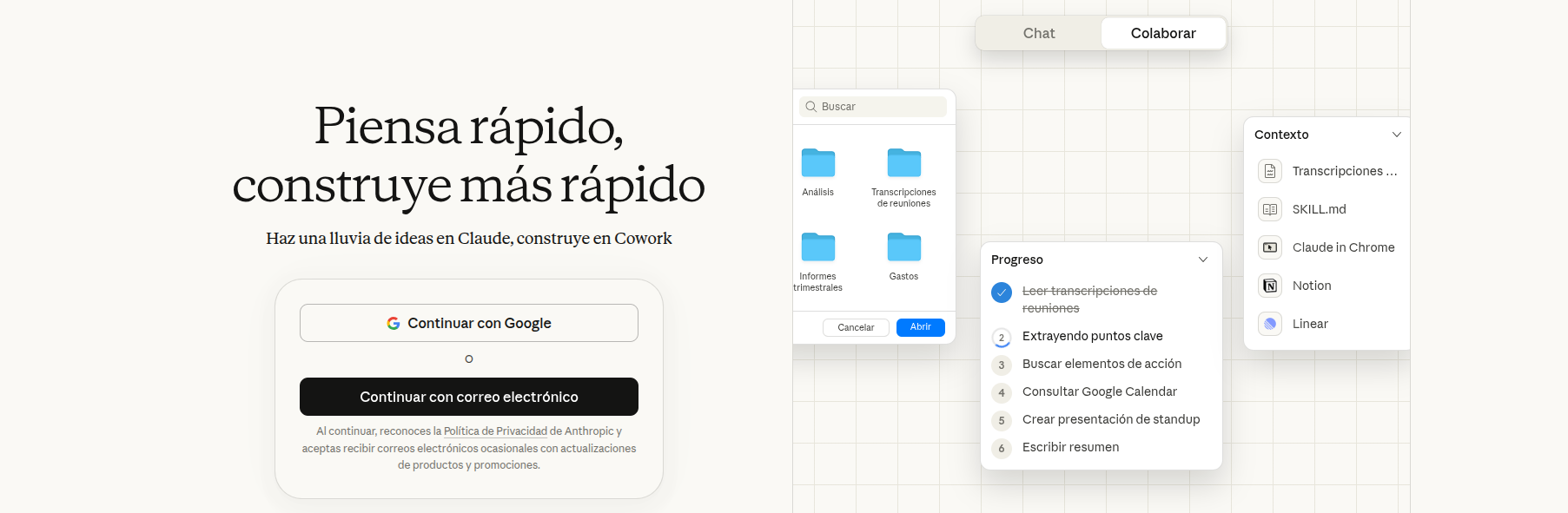Select step 2 Extrayendo puntos clave
The image size is (1568, 513).
click(x=1092, y=336)
